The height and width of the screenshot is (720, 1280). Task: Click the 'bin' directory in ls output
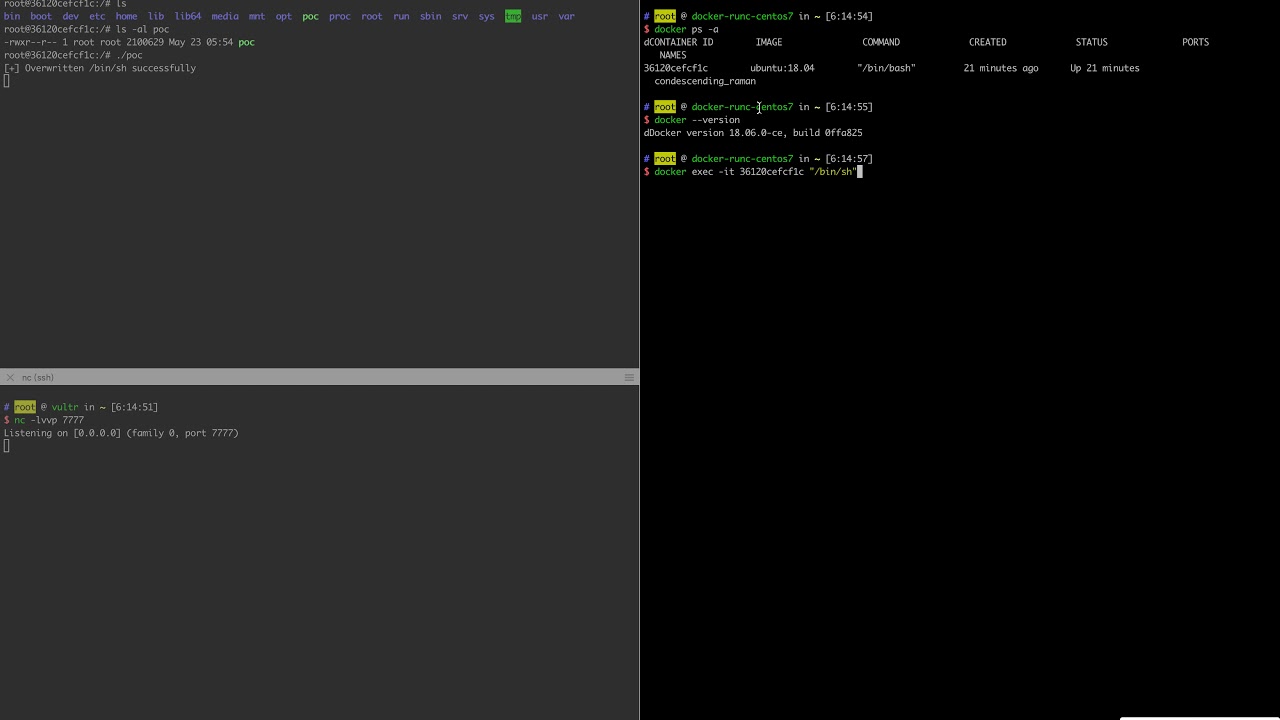point(12,16)
